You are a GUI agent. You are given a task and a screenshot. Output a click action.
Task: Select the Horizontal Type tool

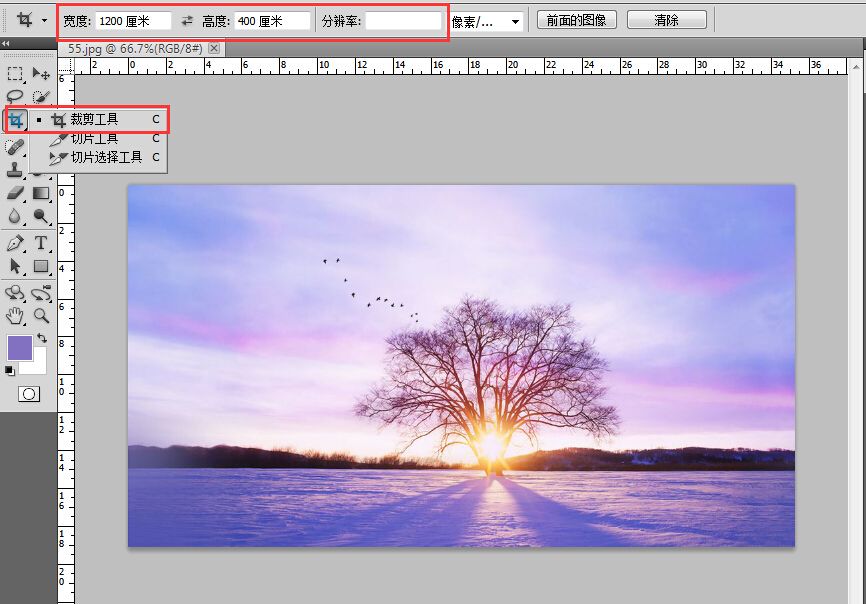click(x=41, y=243)
